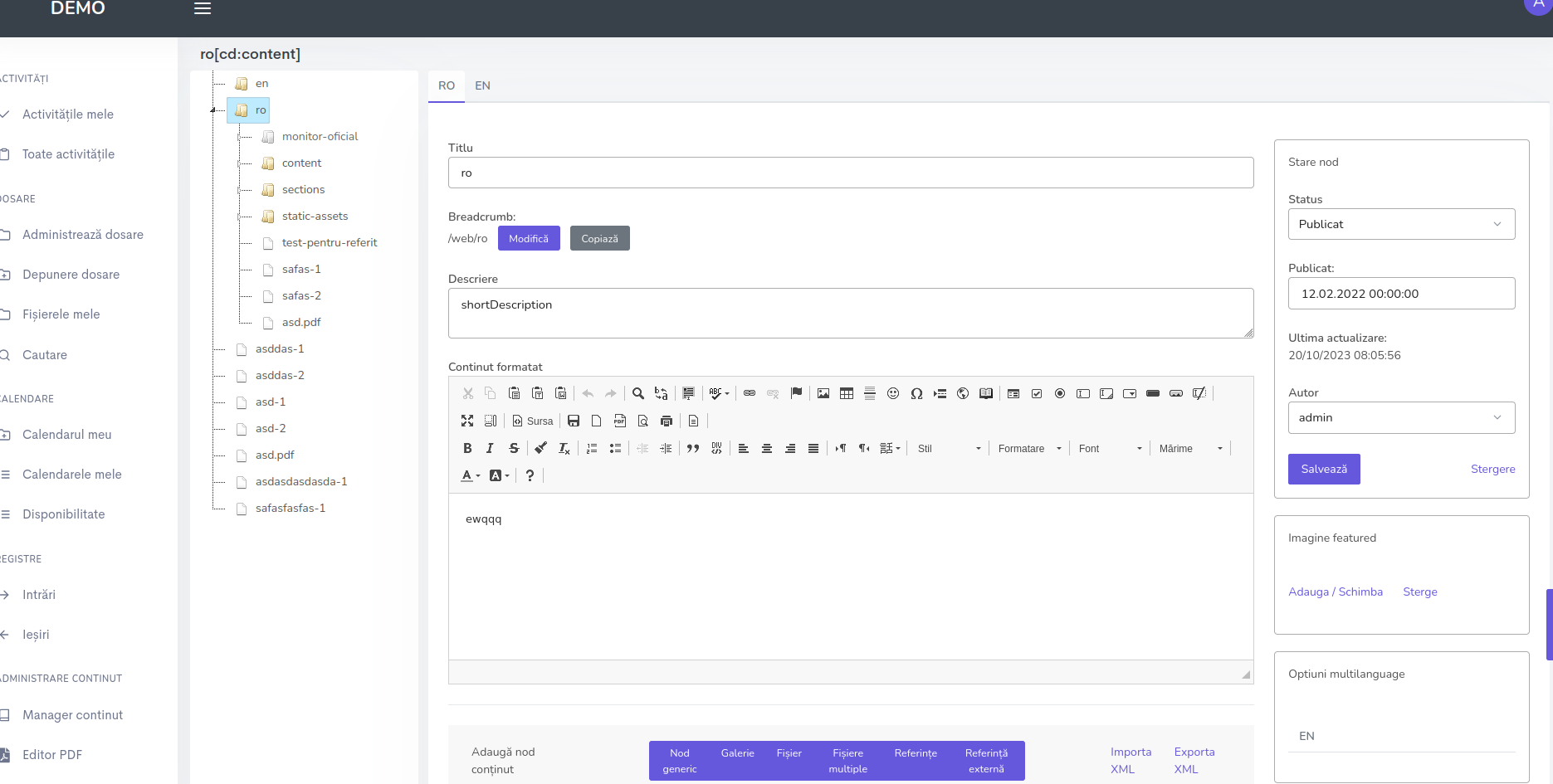Click the anchor flag icon
Viewport: 1553px width, 784px height.
pyautogui.click(x=796, y=393)
